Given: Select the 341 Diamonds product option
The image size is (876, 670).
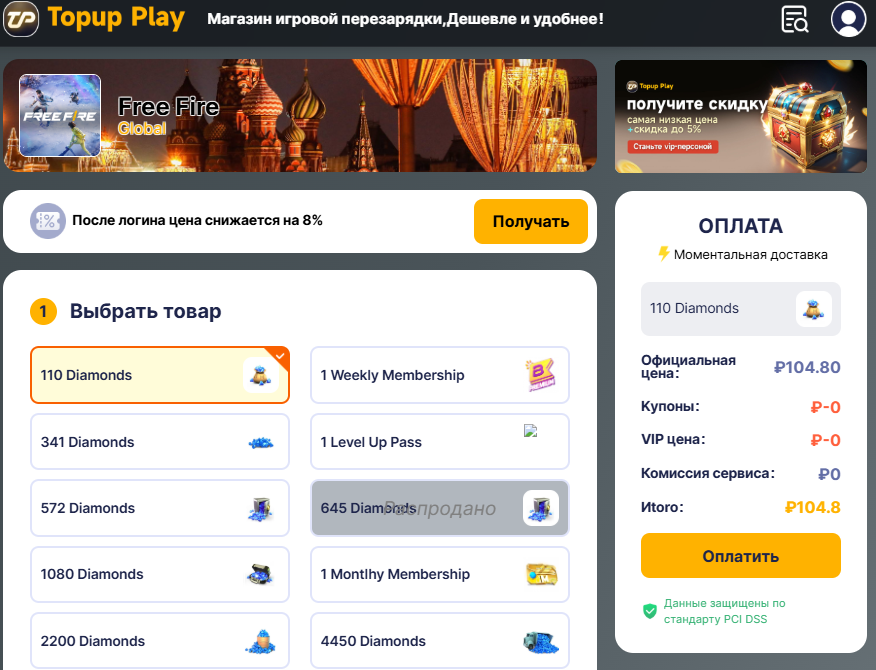Looking at the screenshot, I should click(x=160, y=441).
